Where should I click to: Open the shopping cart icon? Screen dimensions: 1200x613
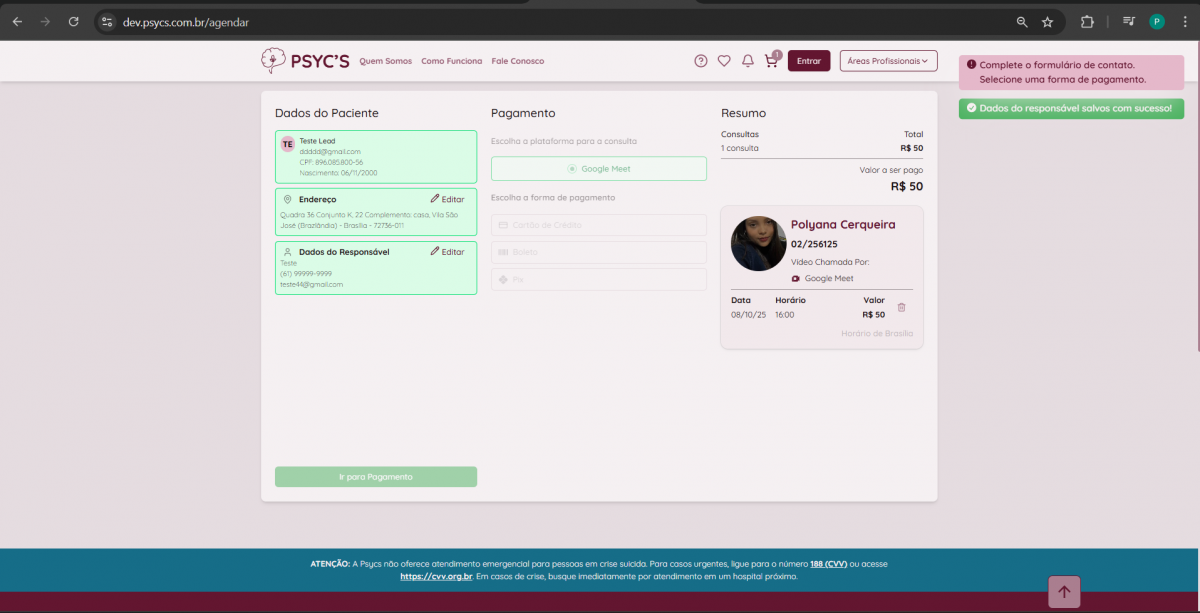pos(771,61)
